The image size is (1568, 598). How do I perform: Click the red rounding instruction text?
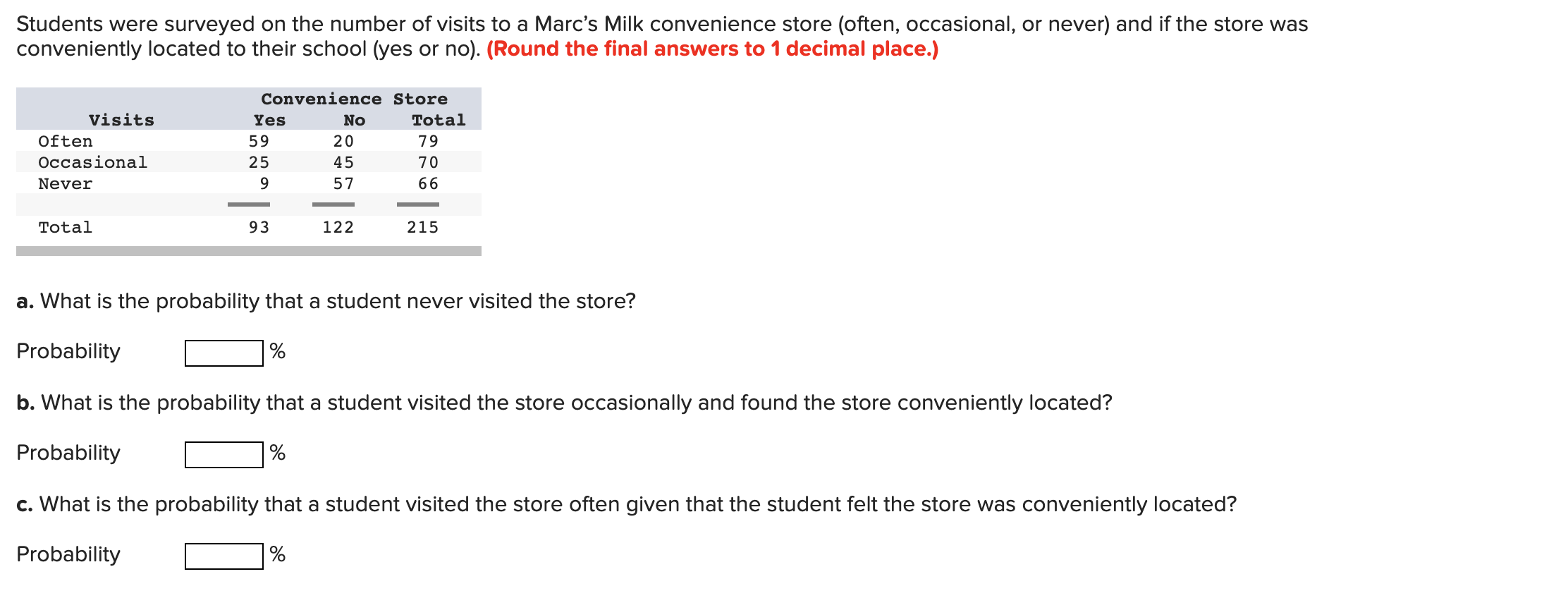[x=711, y=48]
